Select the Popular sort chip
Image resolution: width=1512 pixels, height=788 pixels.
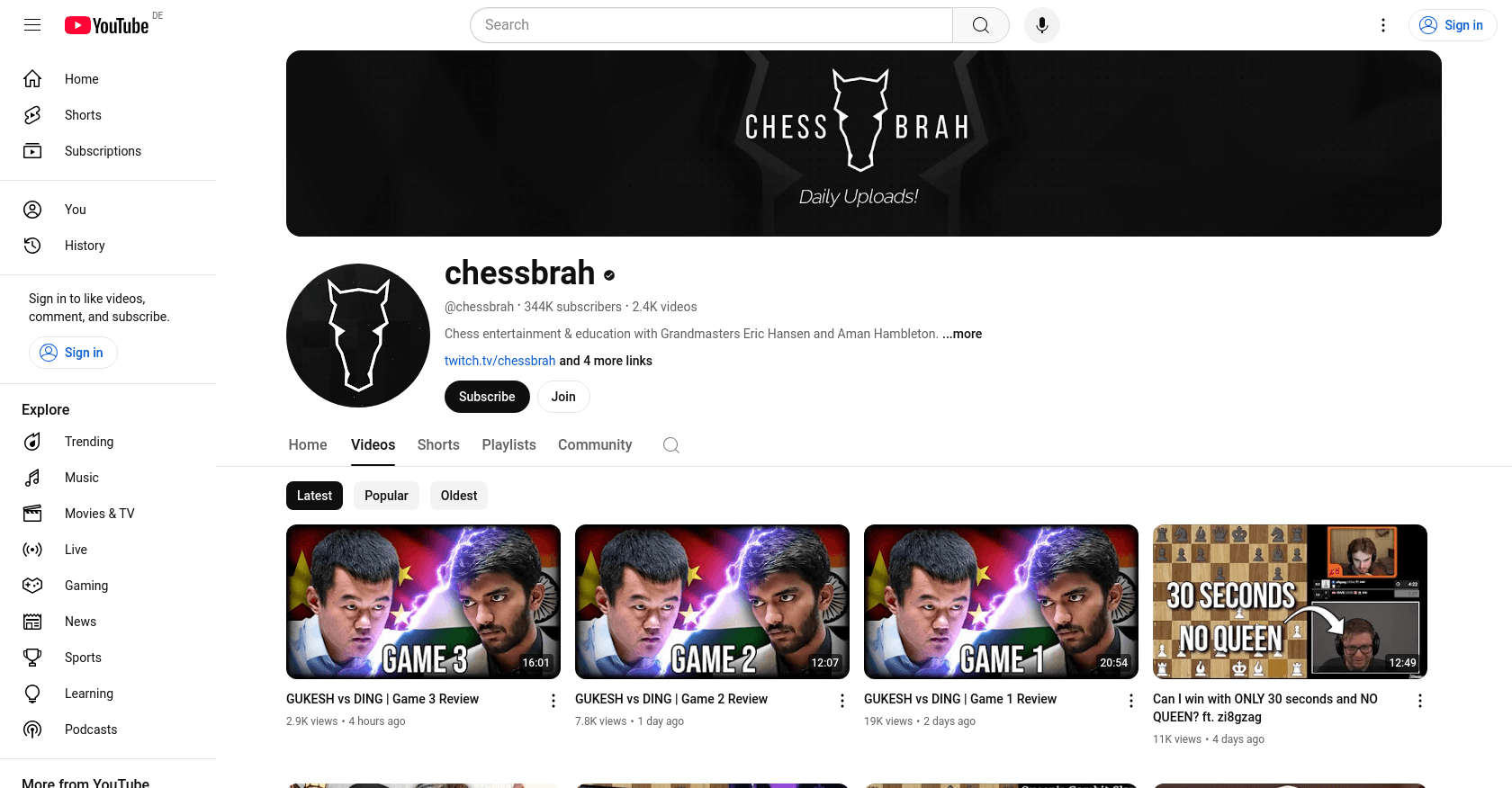coord(386,496)
